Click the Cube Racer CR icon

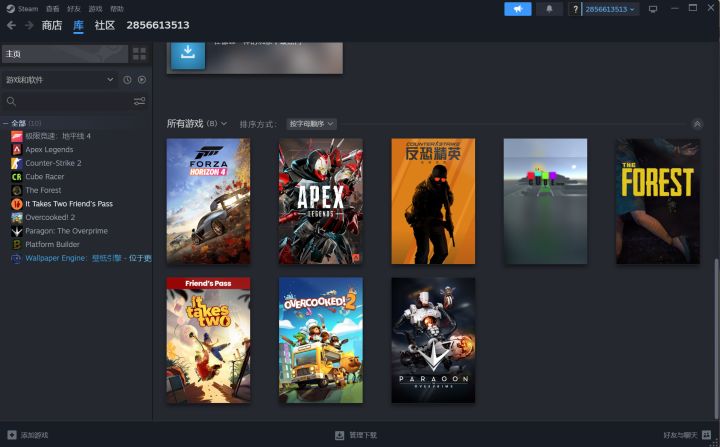point(17,176)
